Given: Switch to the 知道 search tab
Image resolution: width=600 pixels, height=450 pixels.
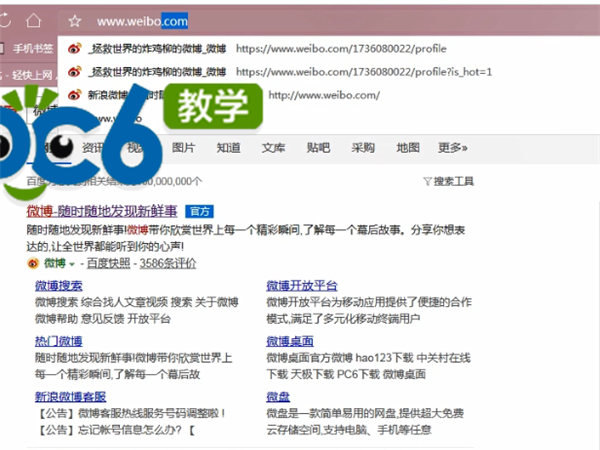Looking at the screenshot, I should tap(228, 148).
